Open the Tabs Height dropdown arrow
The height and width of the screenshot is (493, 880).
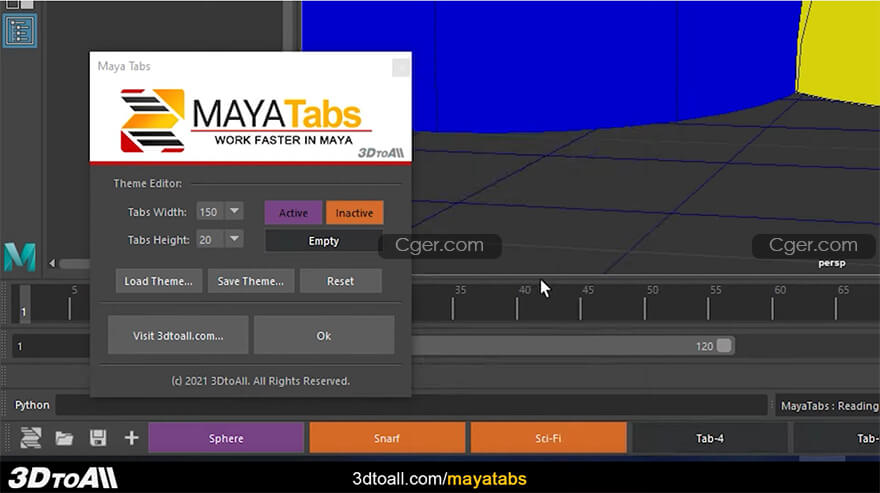234,239
